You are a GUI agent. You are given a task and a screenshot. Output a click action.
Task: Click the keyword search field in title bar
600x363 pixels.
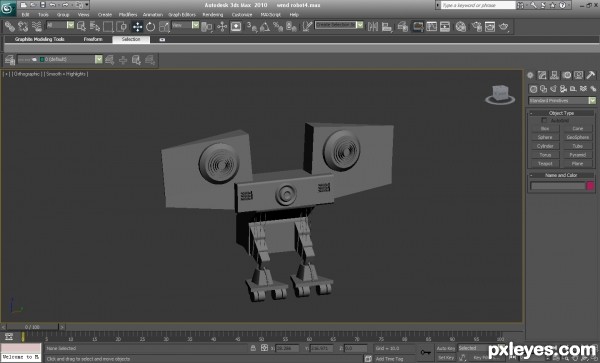pos(478,5)
